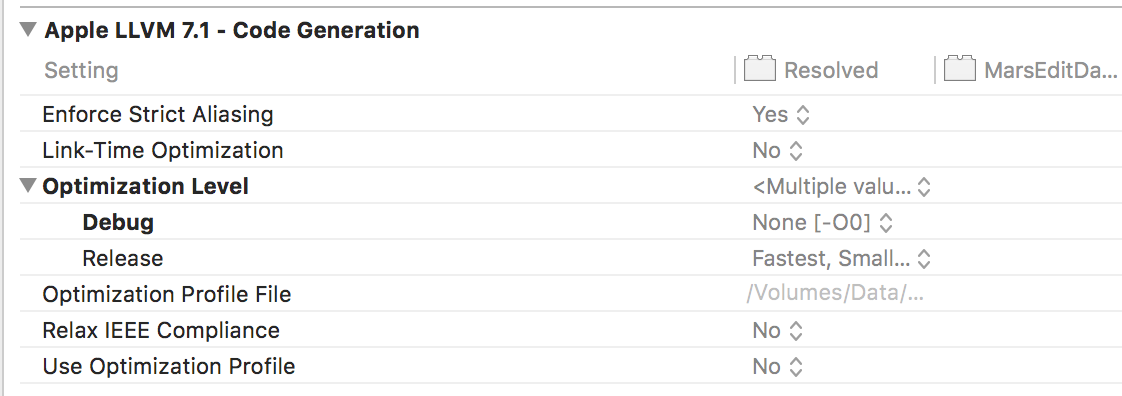Click the Setting column header
The image size is (1122, 396).
point(81,70)
